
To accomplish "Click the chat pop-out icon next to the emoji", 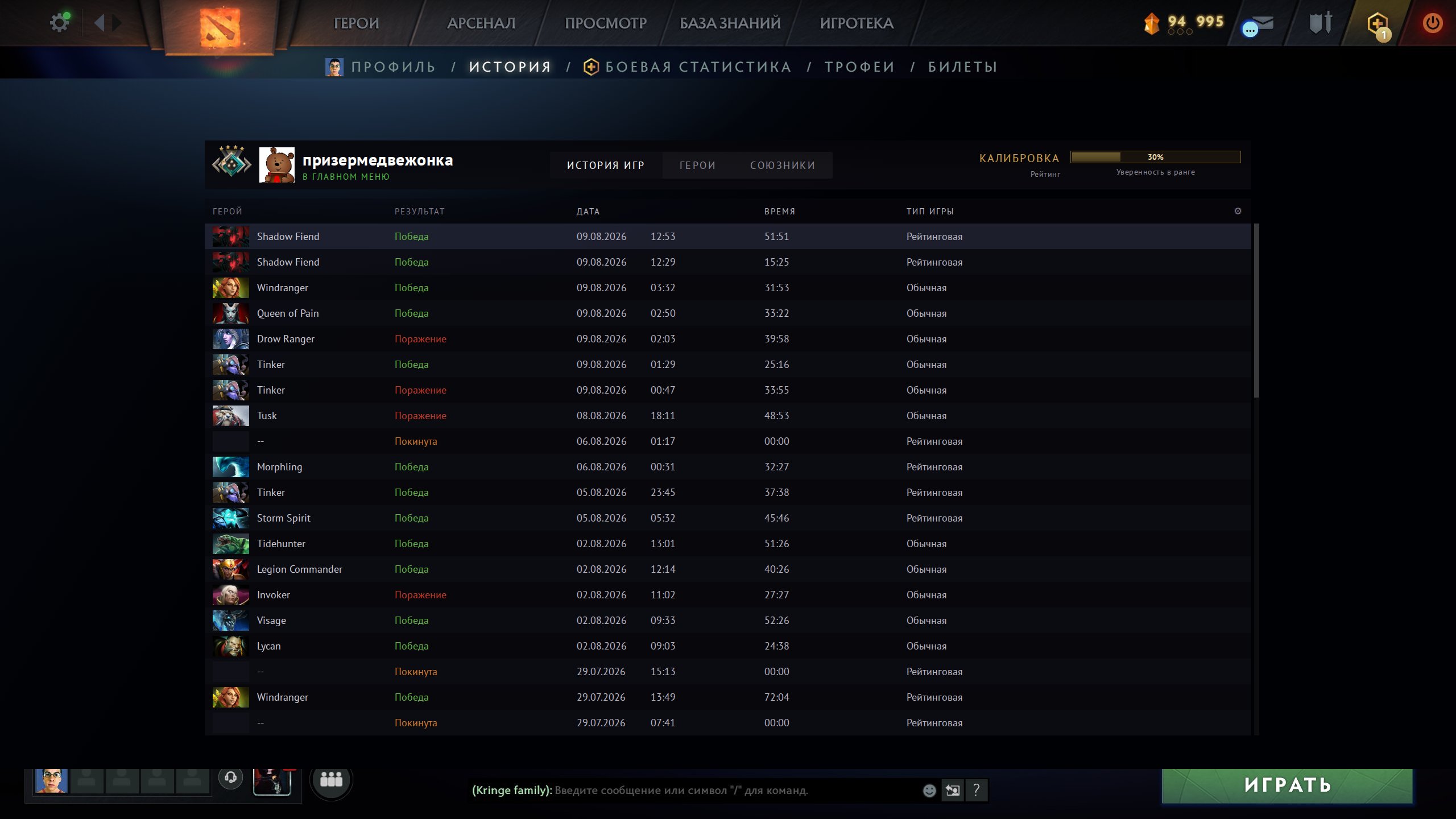I will (953, 790).
